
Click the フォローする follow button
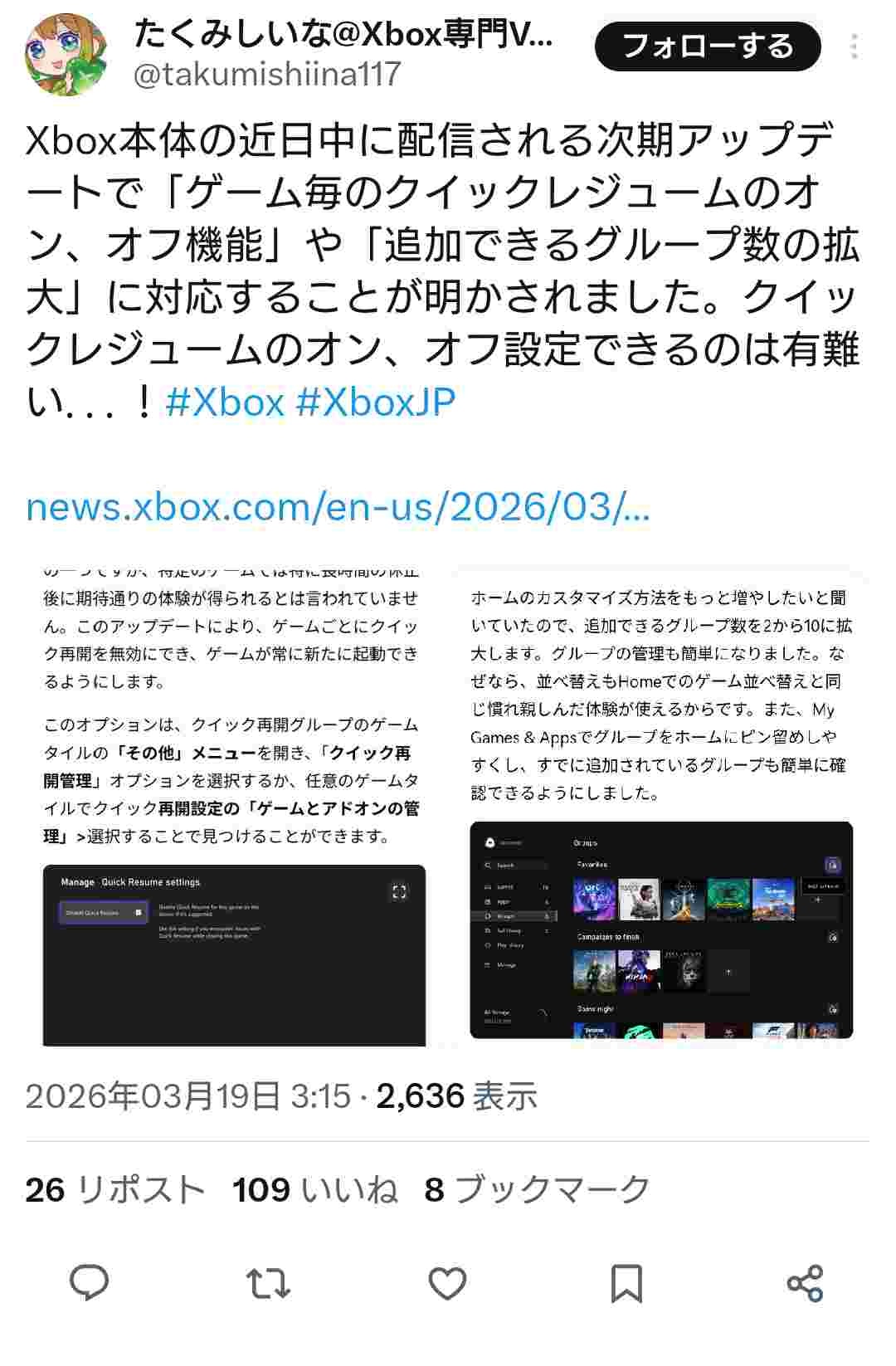point(708,46)
